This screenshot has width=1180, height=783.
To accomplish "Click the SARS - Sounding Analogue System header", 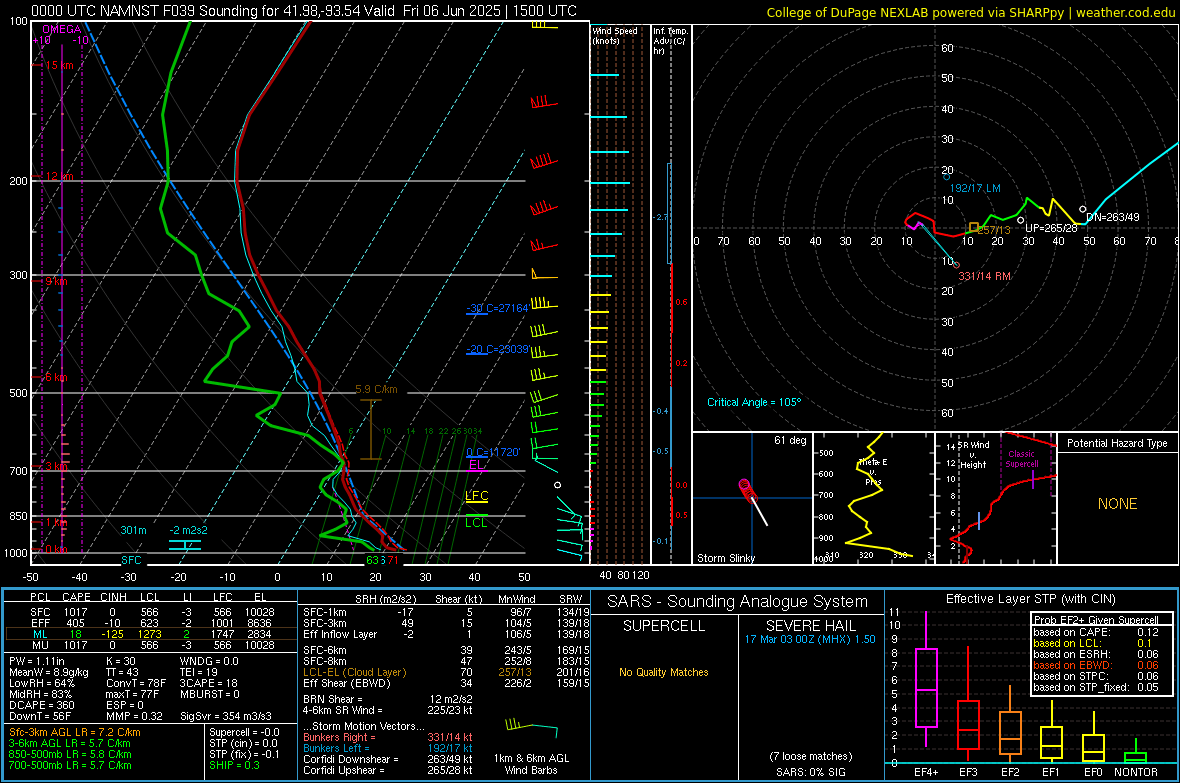I will point(738,602).
